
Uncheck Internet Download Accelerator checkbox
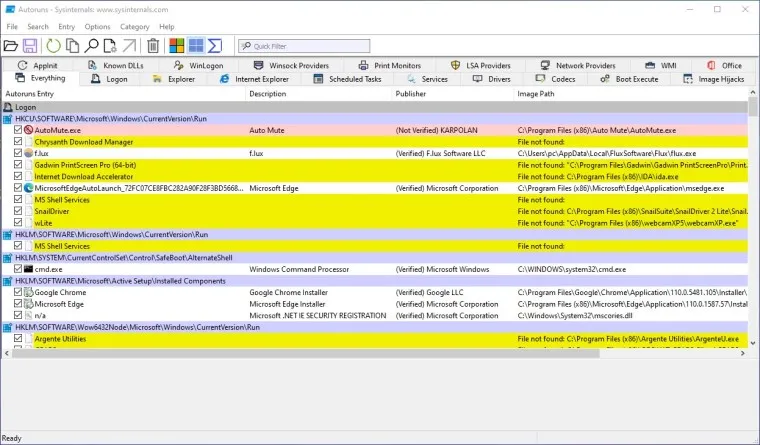pos(18,176)
